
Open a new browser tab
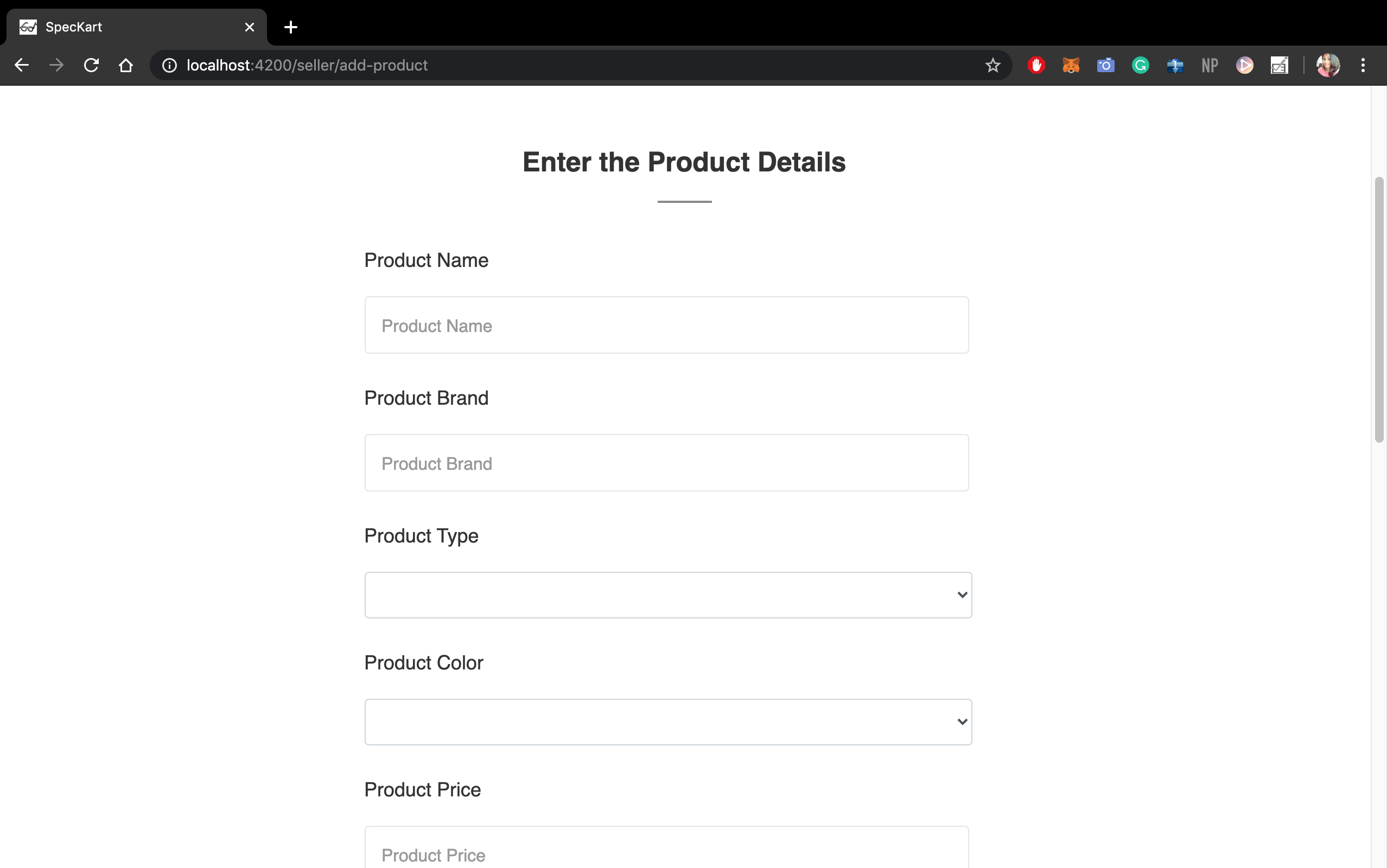[290, 27]
